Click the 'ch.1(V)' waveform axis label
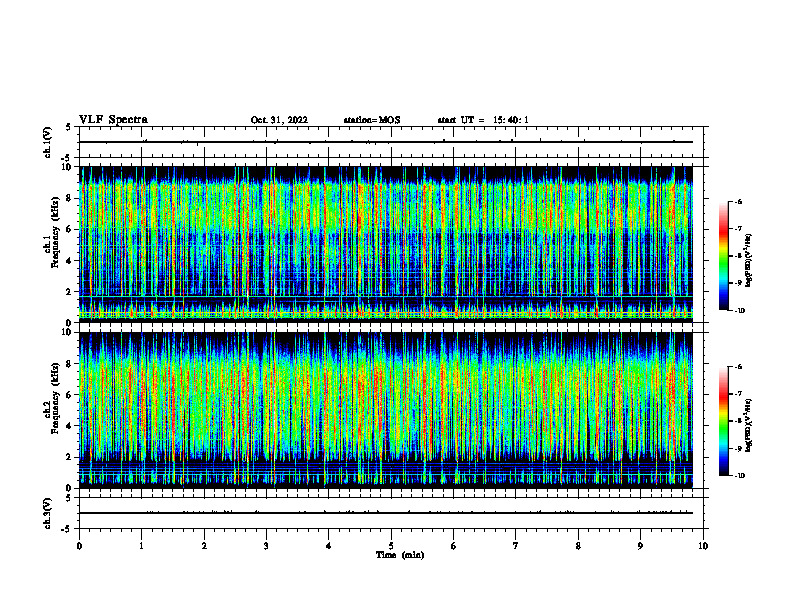 pyautogui.click(x=48, y=142)
